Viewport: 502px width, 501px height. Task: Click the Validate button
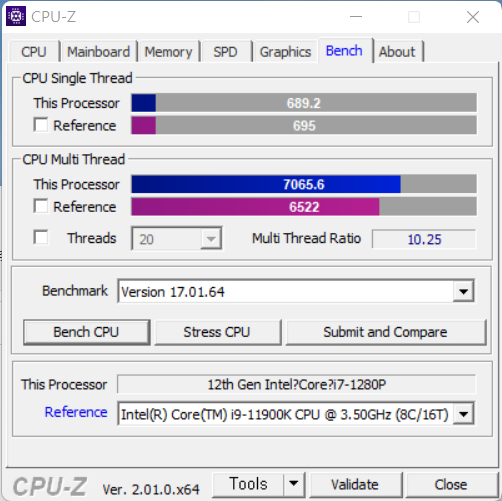click(x=355, y=484)
